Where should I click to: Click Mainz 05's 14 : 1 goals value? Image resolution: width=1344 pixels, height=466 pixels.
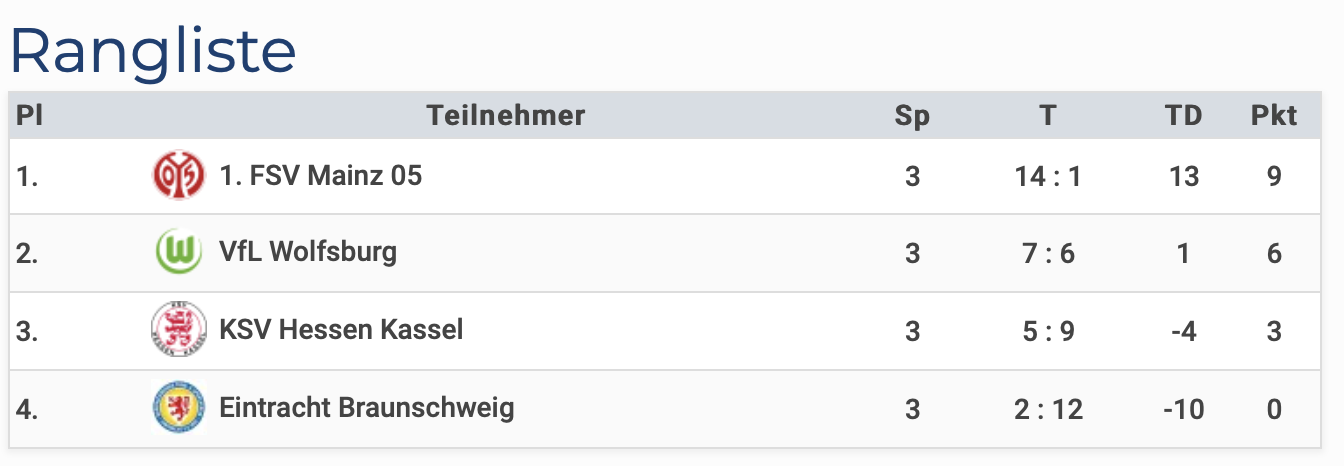[1047, 177]
